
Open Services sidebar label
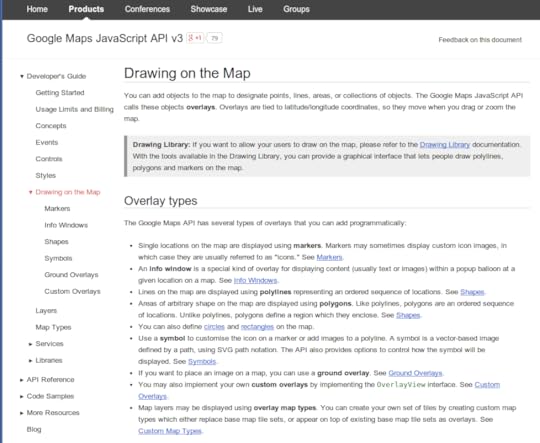point(49,343)
